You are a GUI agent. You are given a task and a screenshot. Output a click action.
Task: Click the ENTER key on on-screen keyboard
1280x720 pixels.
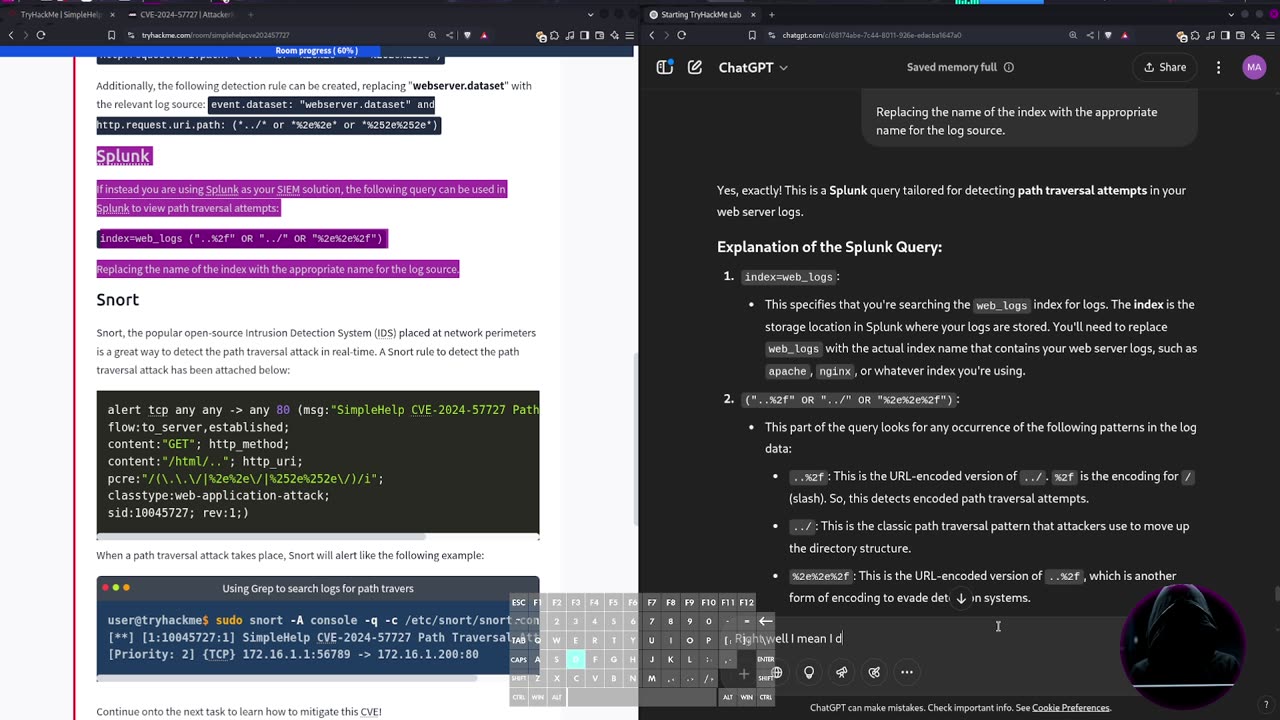765,659
